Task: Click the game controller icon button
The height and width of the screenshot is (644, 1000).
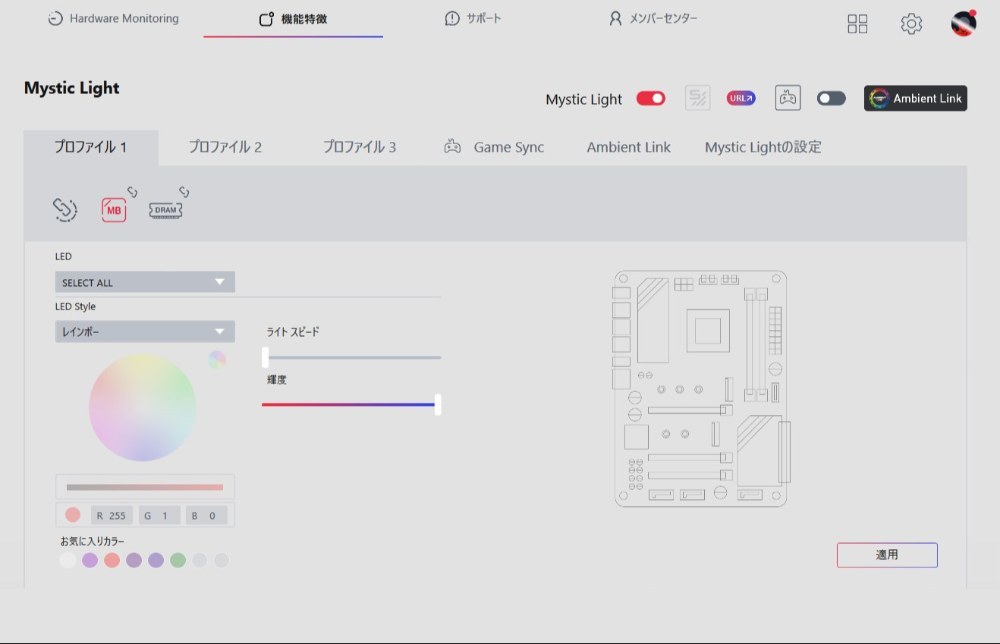Action: (788, 98)
